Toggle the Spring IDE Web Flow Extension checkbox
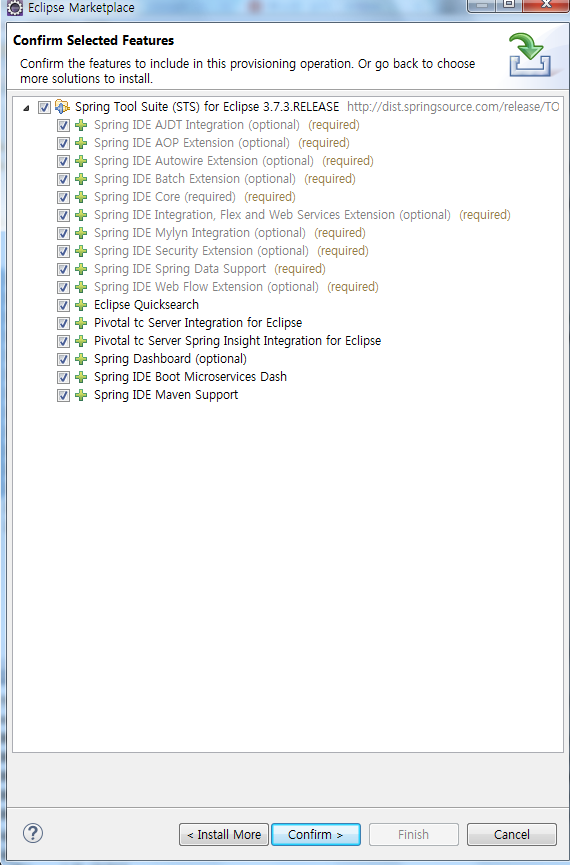The height and width of the screenshot is (865, 570). coord(63,287)
